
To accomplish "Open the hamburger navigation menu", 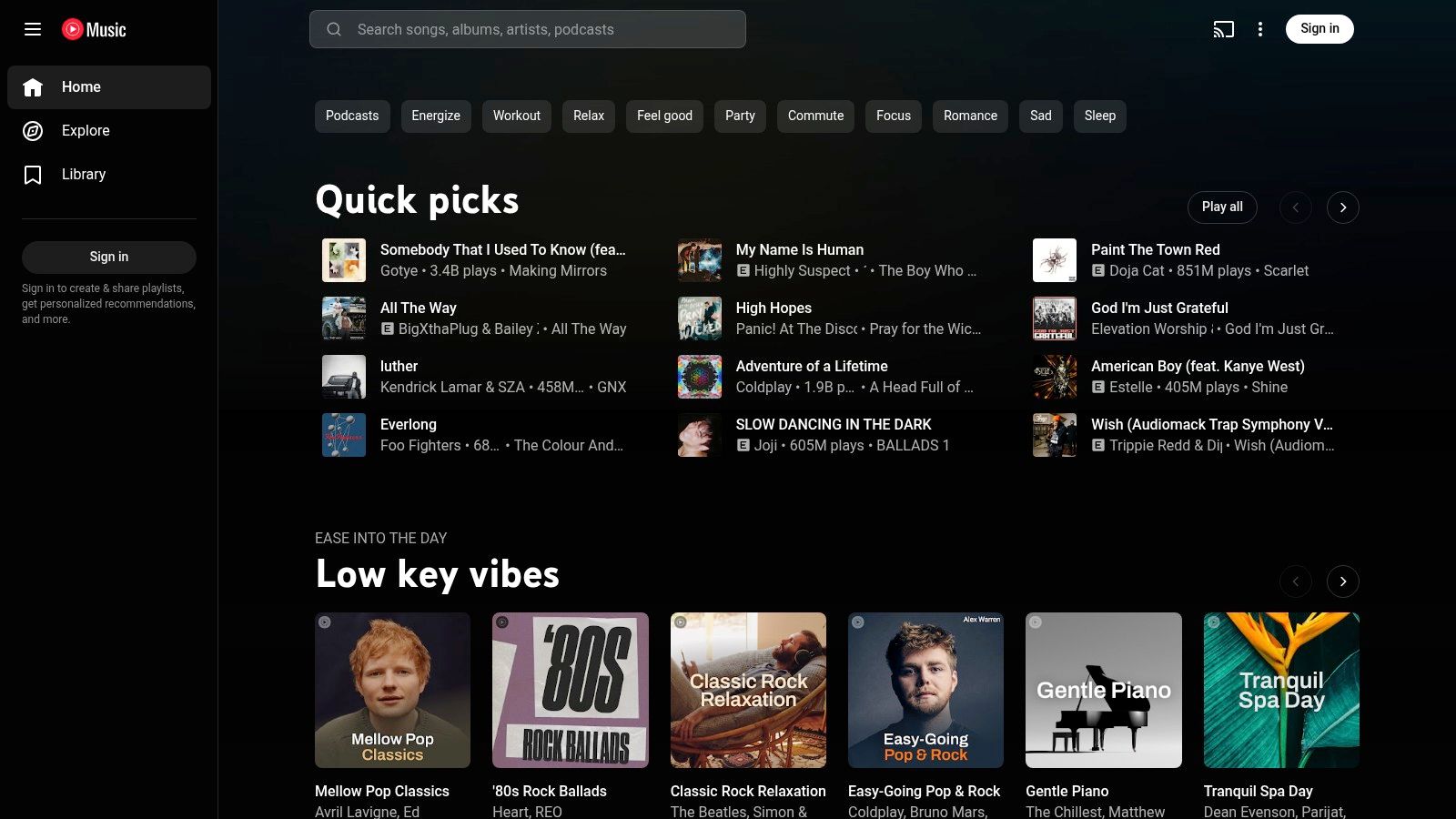I will pyautogui.click(x=33, y=29).
